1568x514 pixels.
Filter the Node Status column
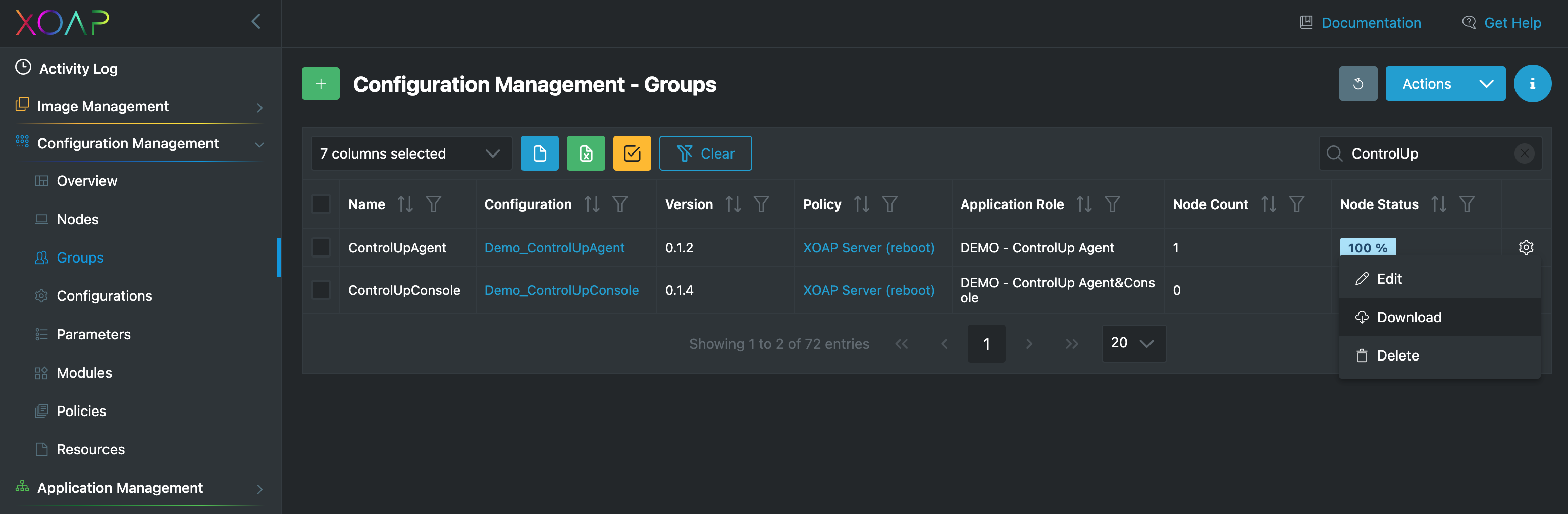1467,204
